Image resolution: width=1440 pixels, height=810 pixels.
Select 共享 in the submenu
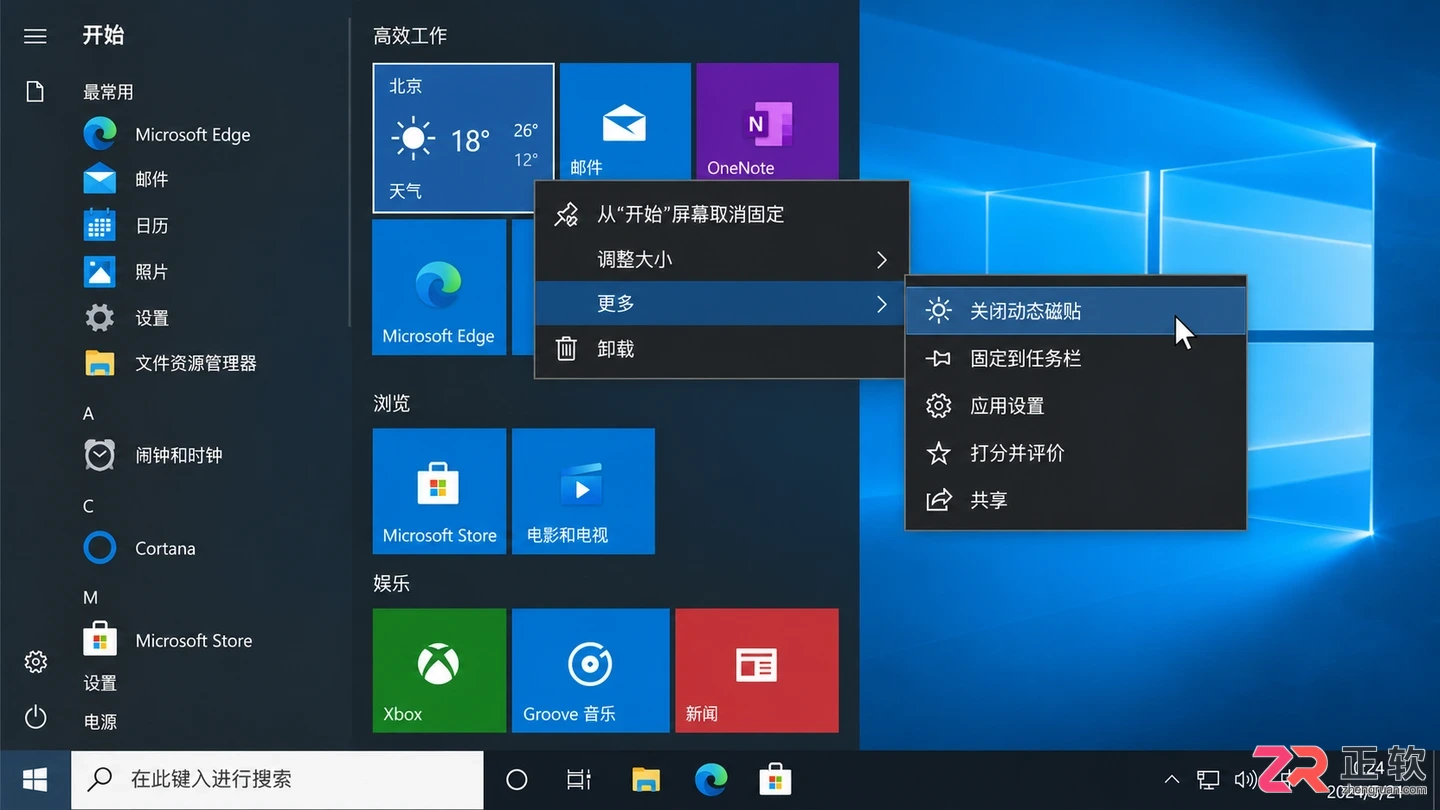[1076, 500]
